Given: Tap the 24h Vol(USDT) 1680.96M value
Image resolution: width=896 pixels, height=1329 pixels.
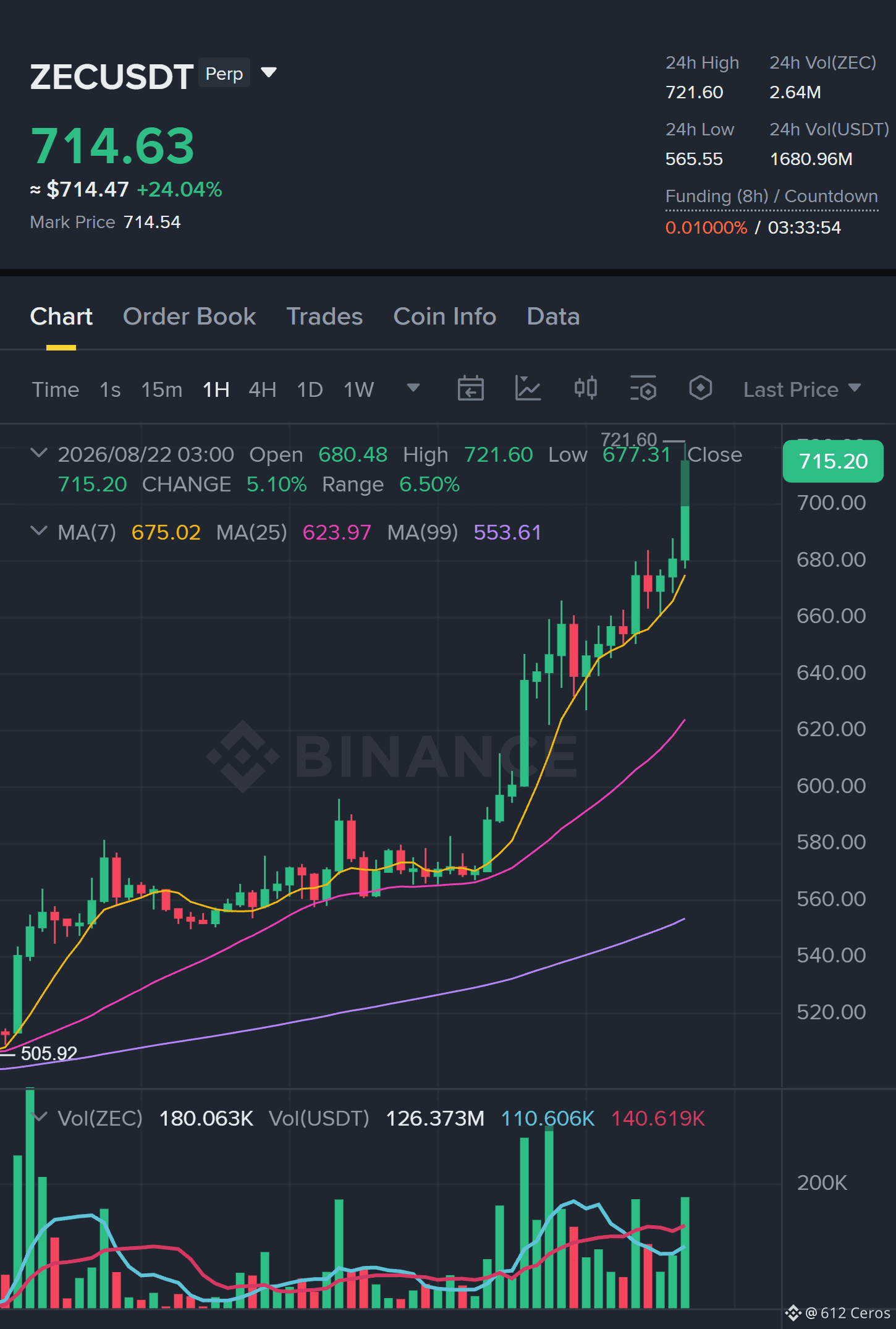Looking at the screenshot, I should point(811,159).
